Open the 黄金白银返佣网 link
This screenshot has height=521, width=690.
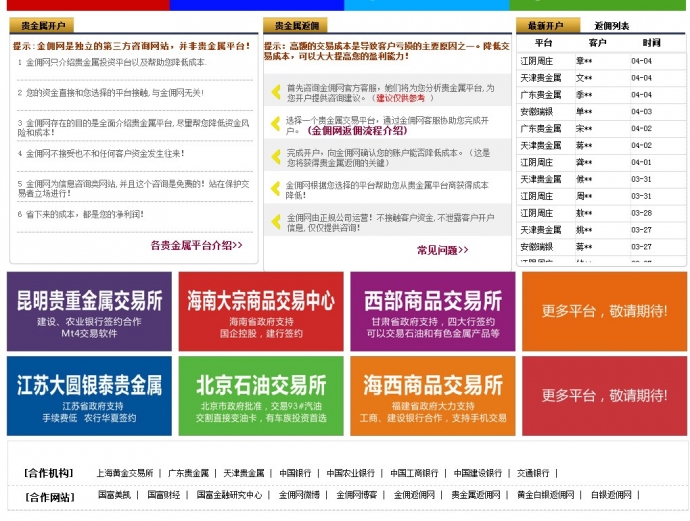pyautogui.click(x=545, y=495)
